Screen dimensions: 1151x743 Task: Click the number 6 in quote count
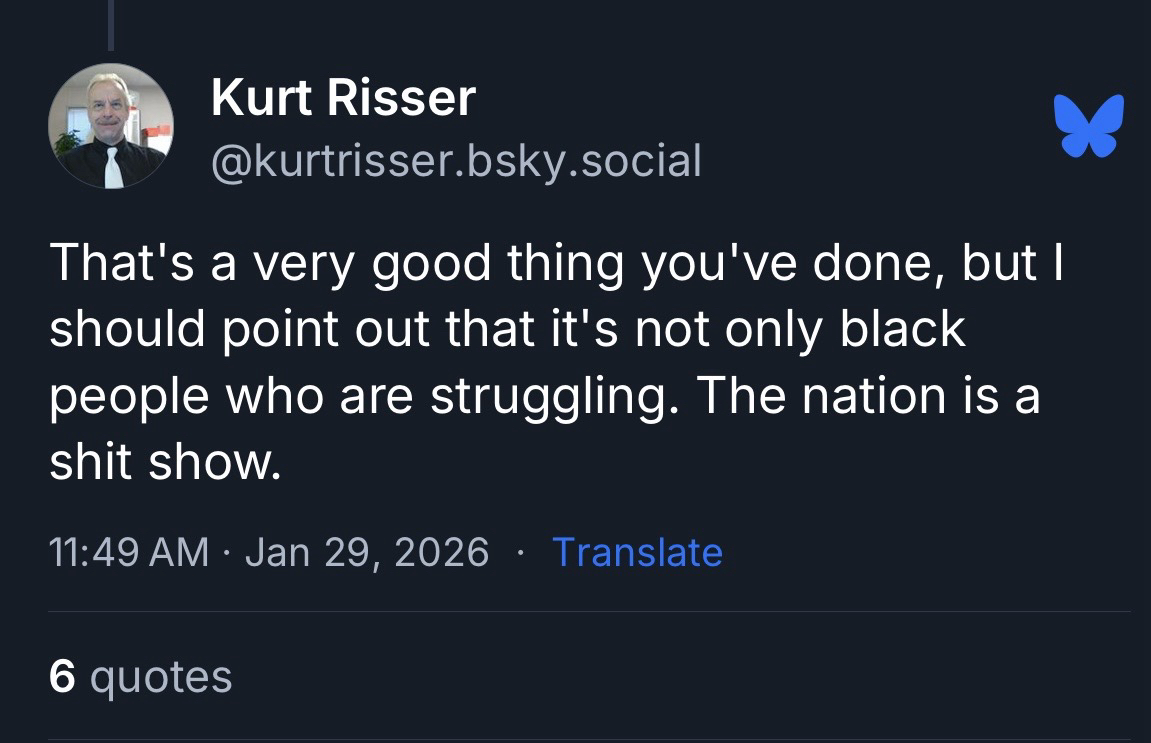[x=62, y=677]
